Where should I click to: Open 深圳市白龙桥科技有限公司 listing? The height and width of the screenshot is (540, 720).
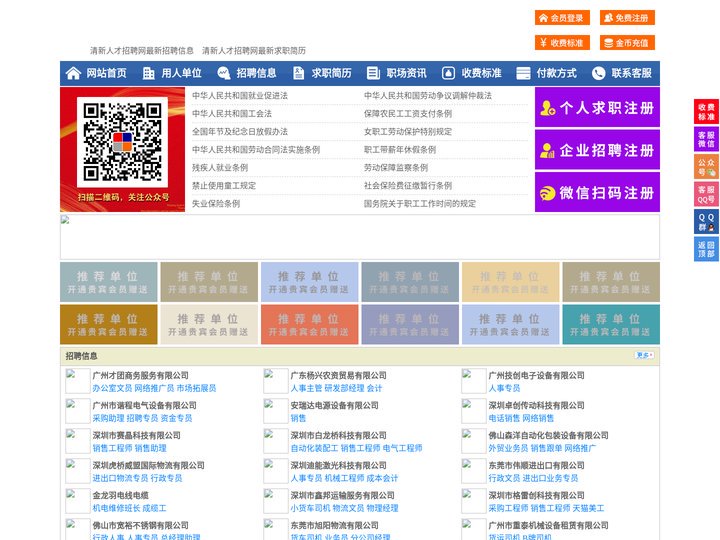pyautogui.click(x=338, y=435)
